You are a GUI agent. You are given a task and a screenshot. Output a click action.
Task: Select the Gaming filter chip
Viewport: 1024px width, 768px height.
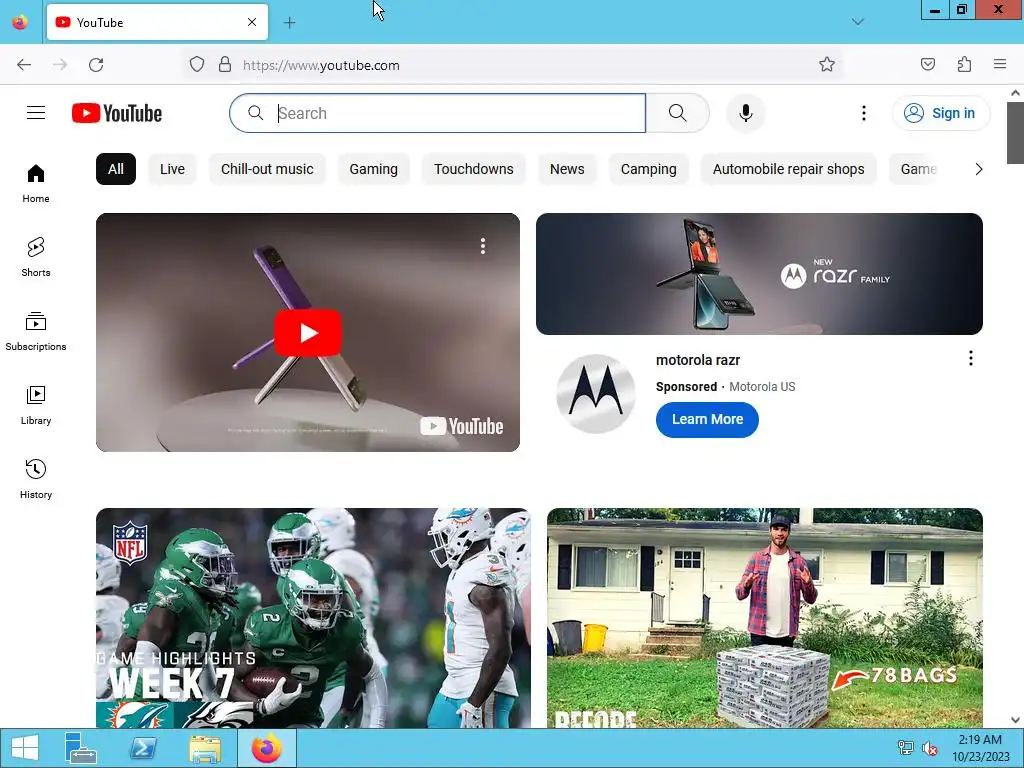tap(374, 169)
